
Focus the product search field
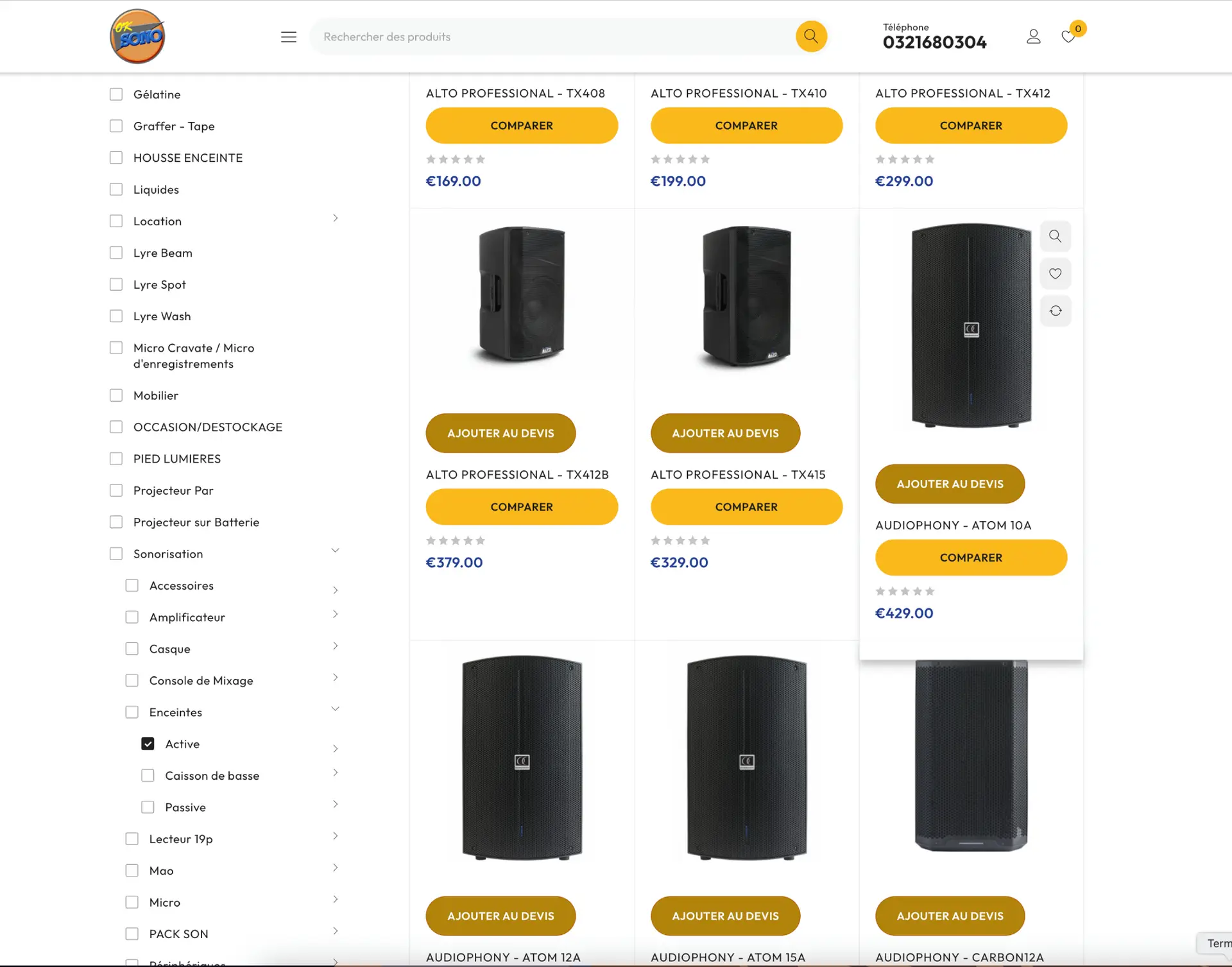click(x=552, y=37)
